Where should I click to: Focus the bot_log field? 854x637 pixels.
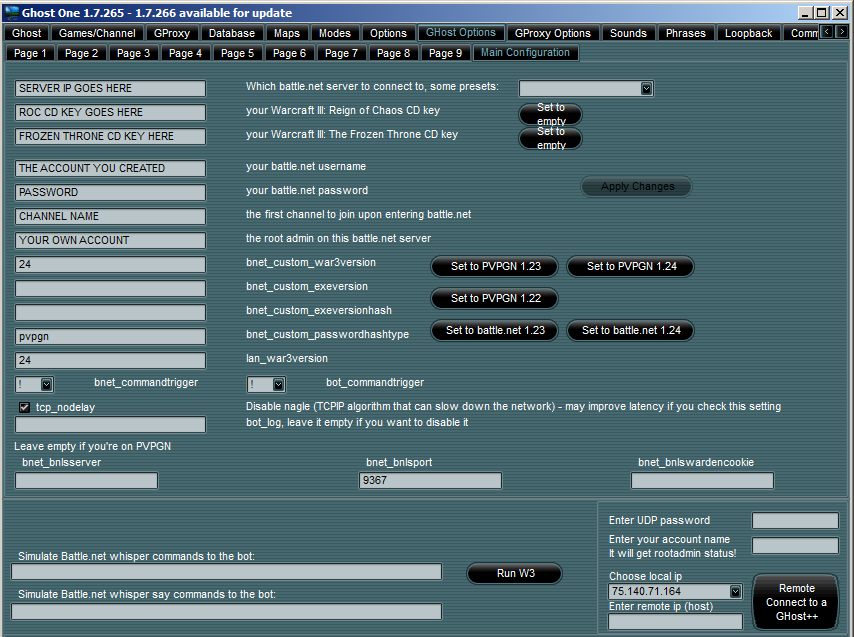[111, 425]
